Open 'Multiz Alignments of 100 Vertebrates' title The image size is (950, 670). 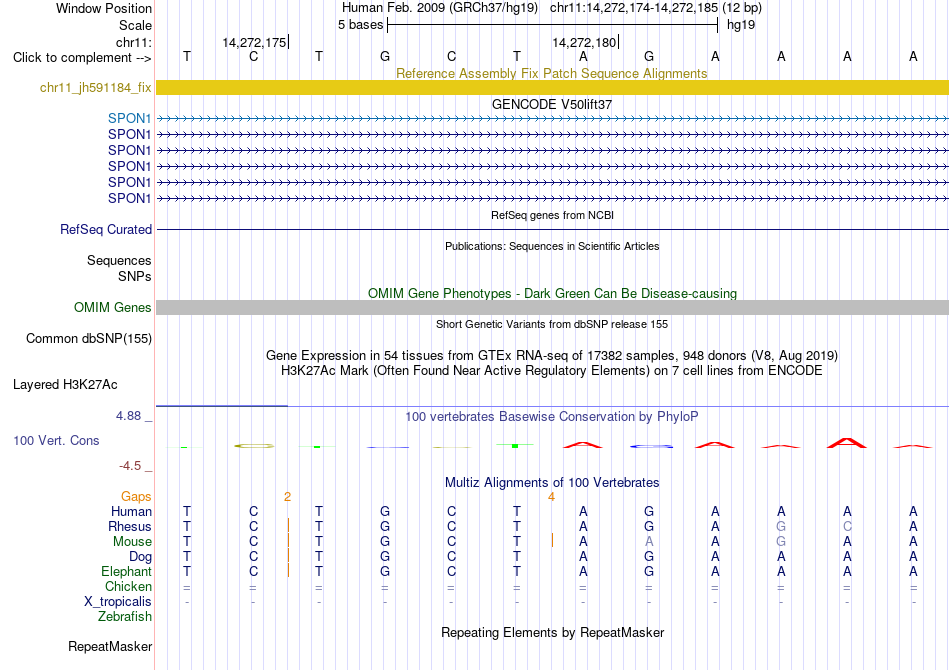point(552,483)
